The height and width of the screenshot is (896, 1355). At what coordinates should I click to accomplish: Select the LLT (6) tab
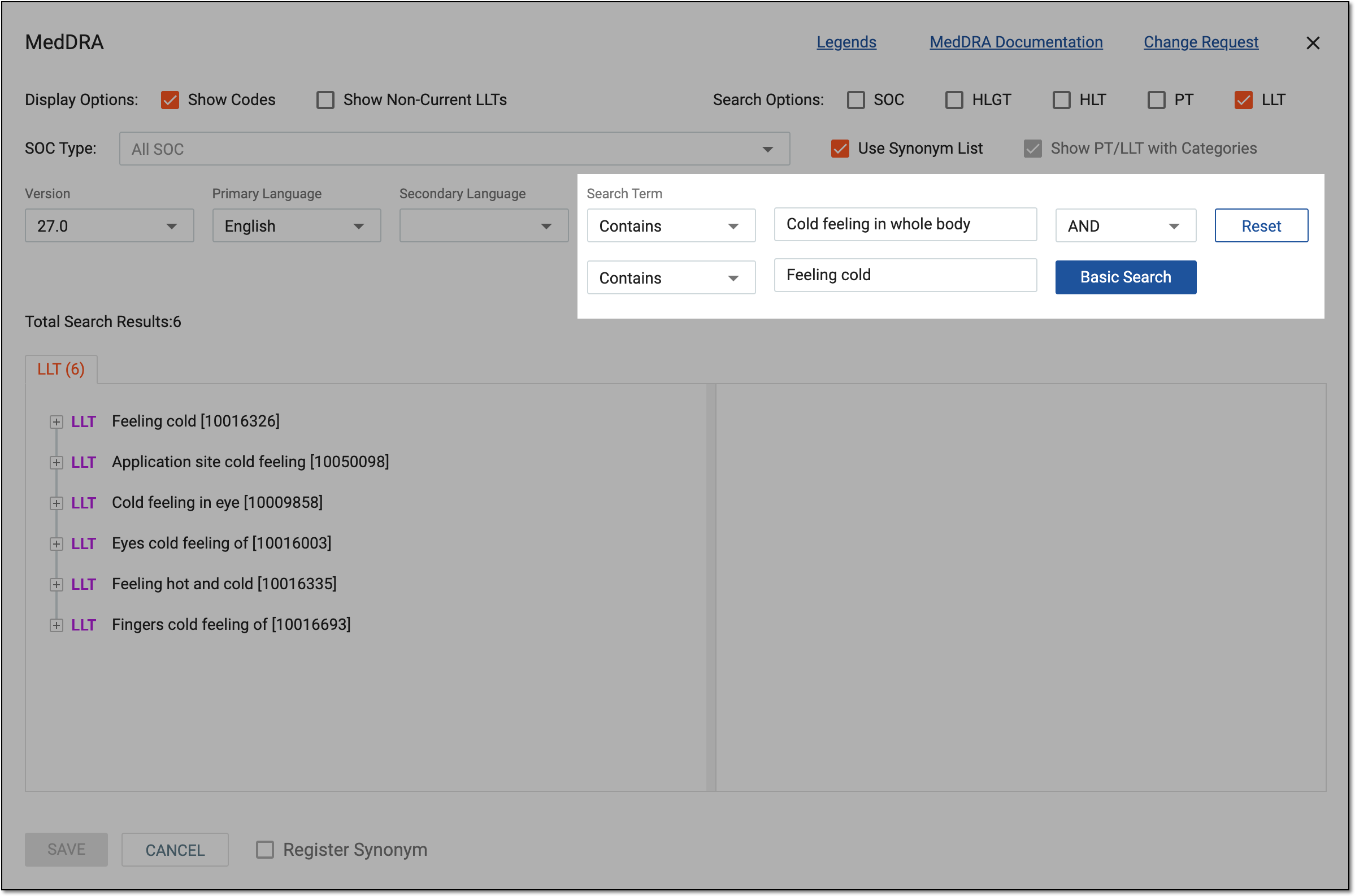point(61,369)
